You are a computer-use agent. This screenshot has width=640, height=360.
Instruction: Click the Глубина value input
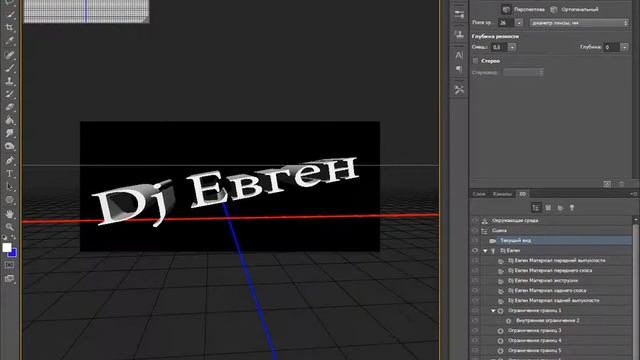tap(612, 47)
